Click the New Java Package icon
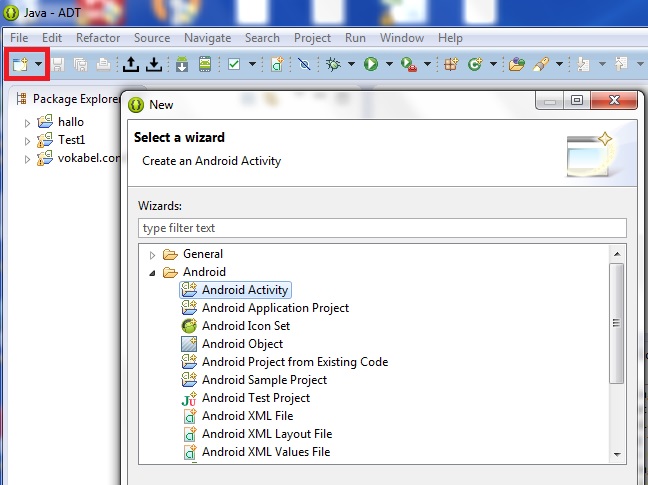 point(451,64)
